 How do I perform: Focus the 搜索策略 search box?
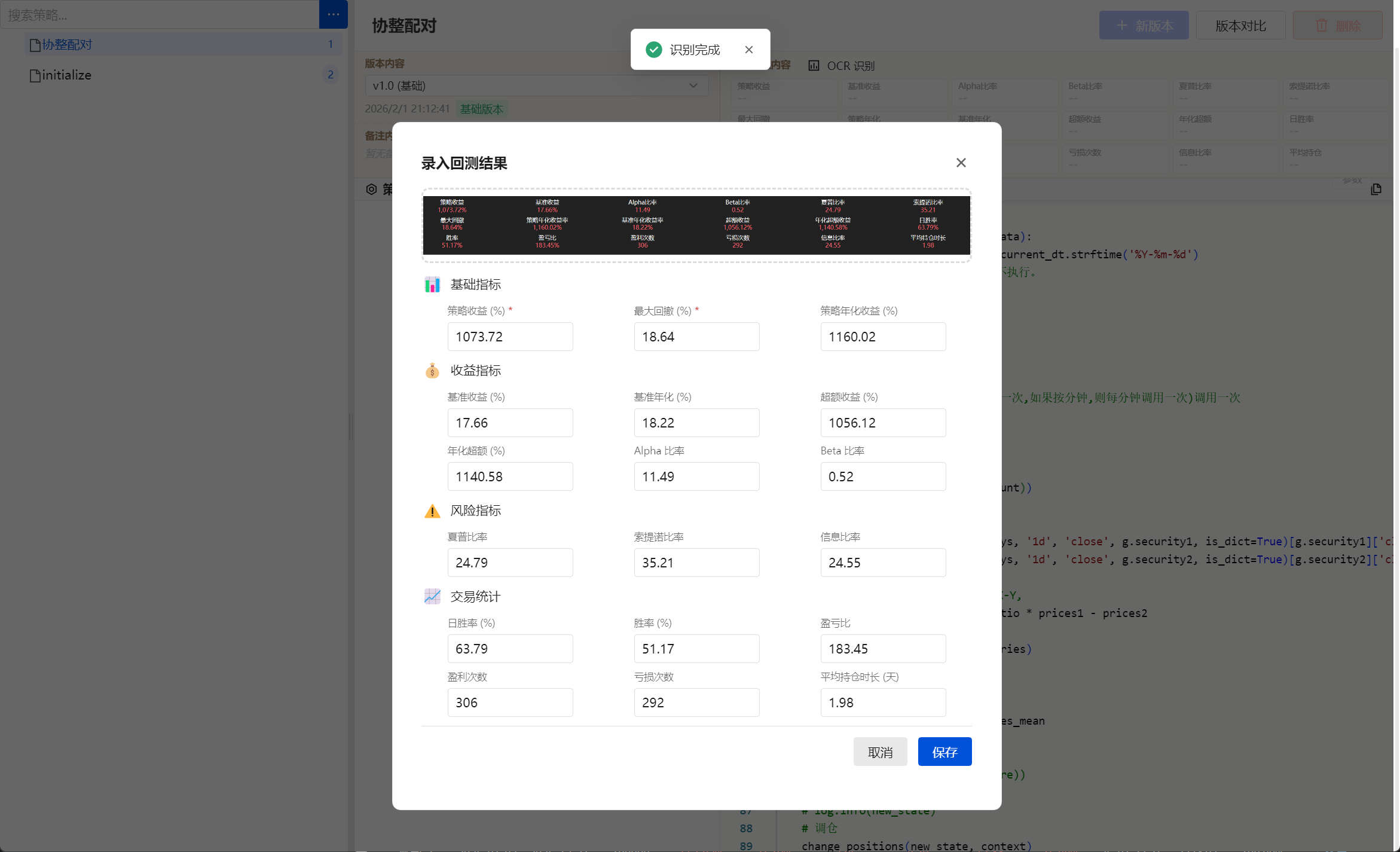(x=160, y=14)
